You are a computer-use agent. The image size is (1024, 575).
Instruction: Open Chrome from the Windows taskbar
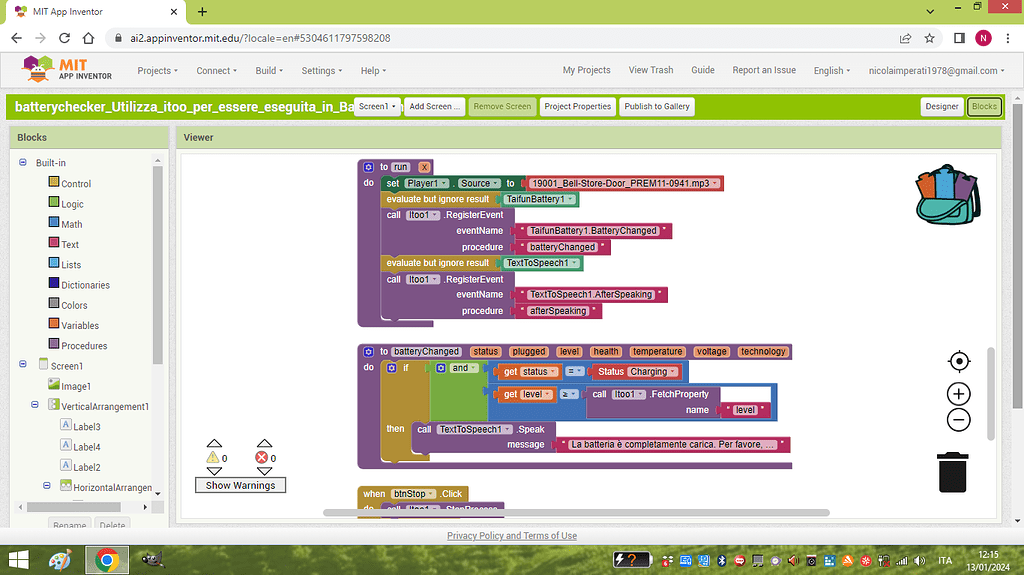[106, 560]
